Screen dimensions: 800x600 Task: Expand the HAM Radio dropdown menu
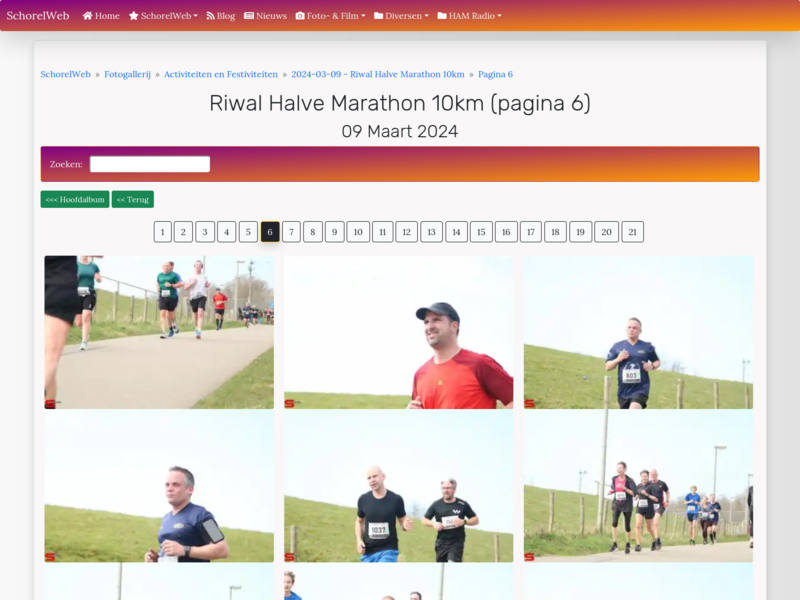pyautogui.click(x=469, y=16)
